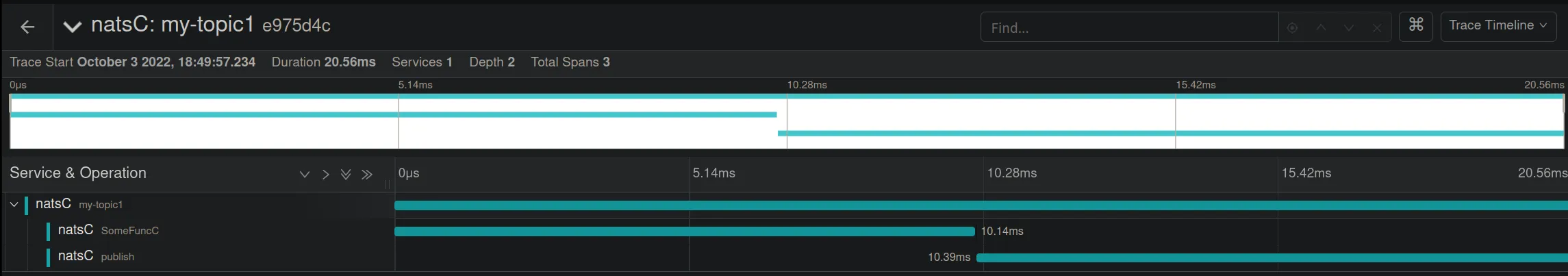Focus matched spans target icon
This screenshot has height=276, width=1568.
coord(1292,28)
